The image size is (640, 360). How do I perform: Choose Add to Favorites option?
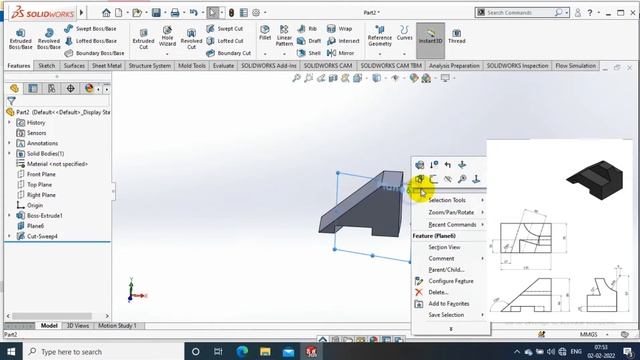[x=449, y=304]
